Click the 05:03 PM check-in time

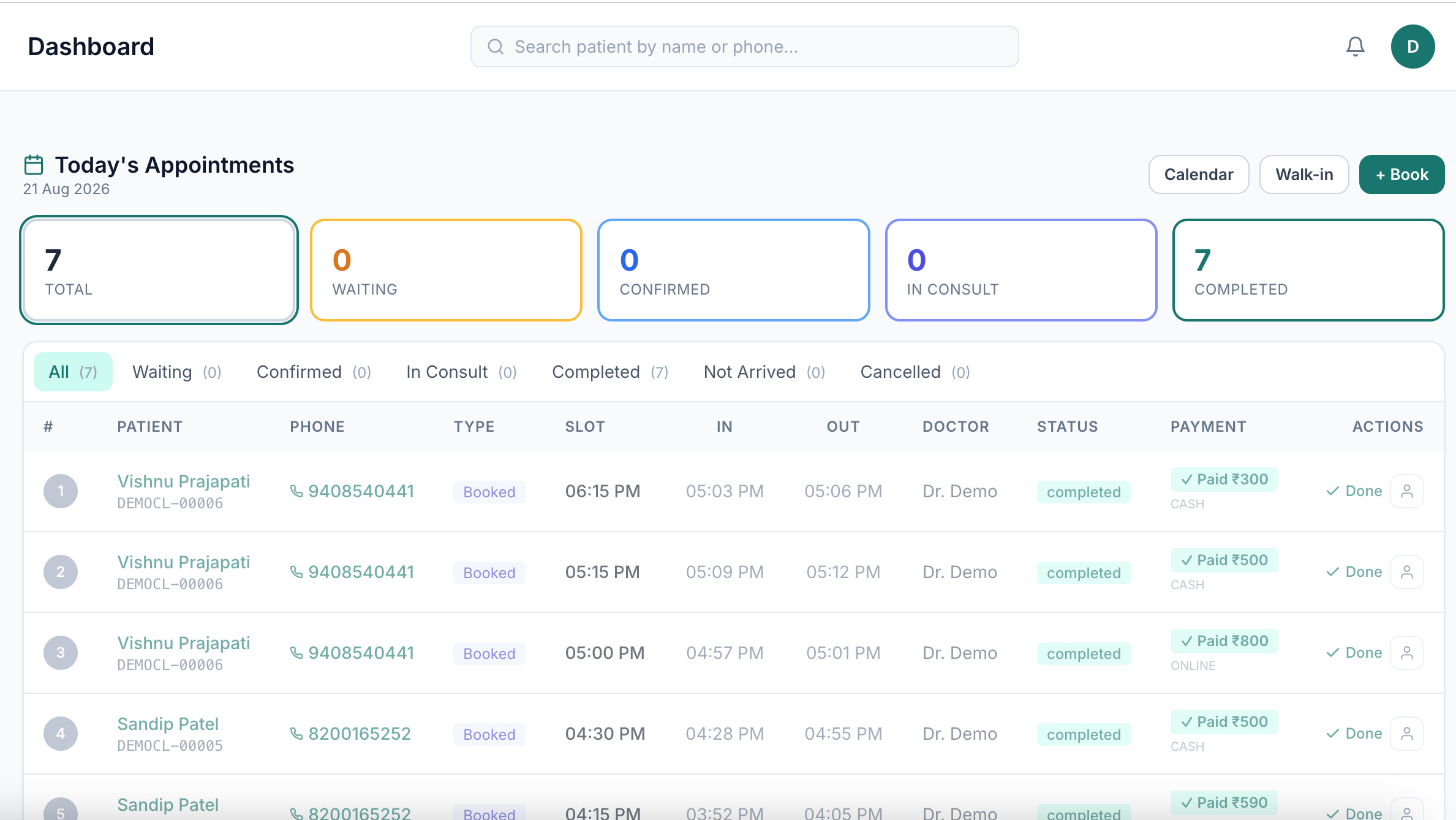(x=725, y=491)
